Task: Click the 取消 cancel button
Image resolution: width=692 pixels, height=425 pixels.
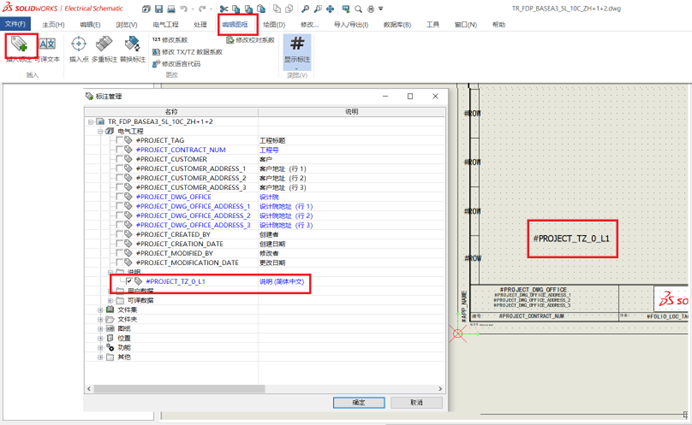Action: (417, 402)
